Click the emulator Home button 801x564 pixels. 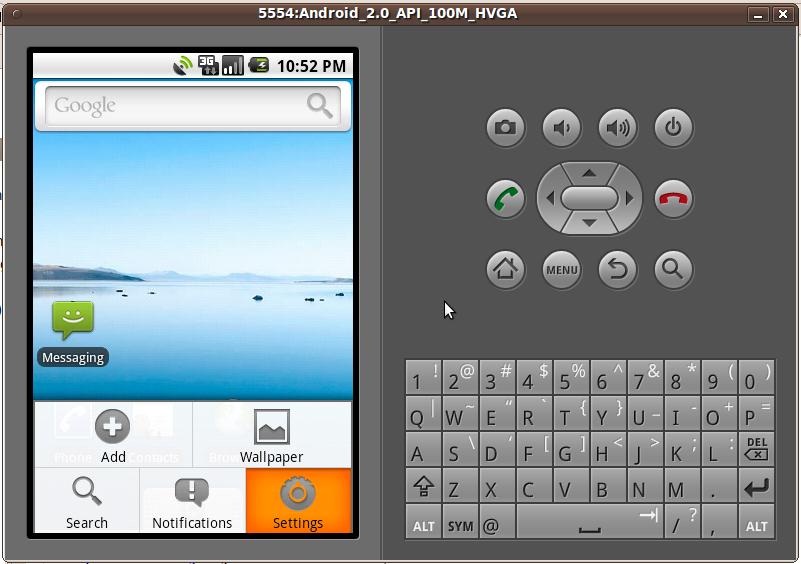tap(505, 270)
